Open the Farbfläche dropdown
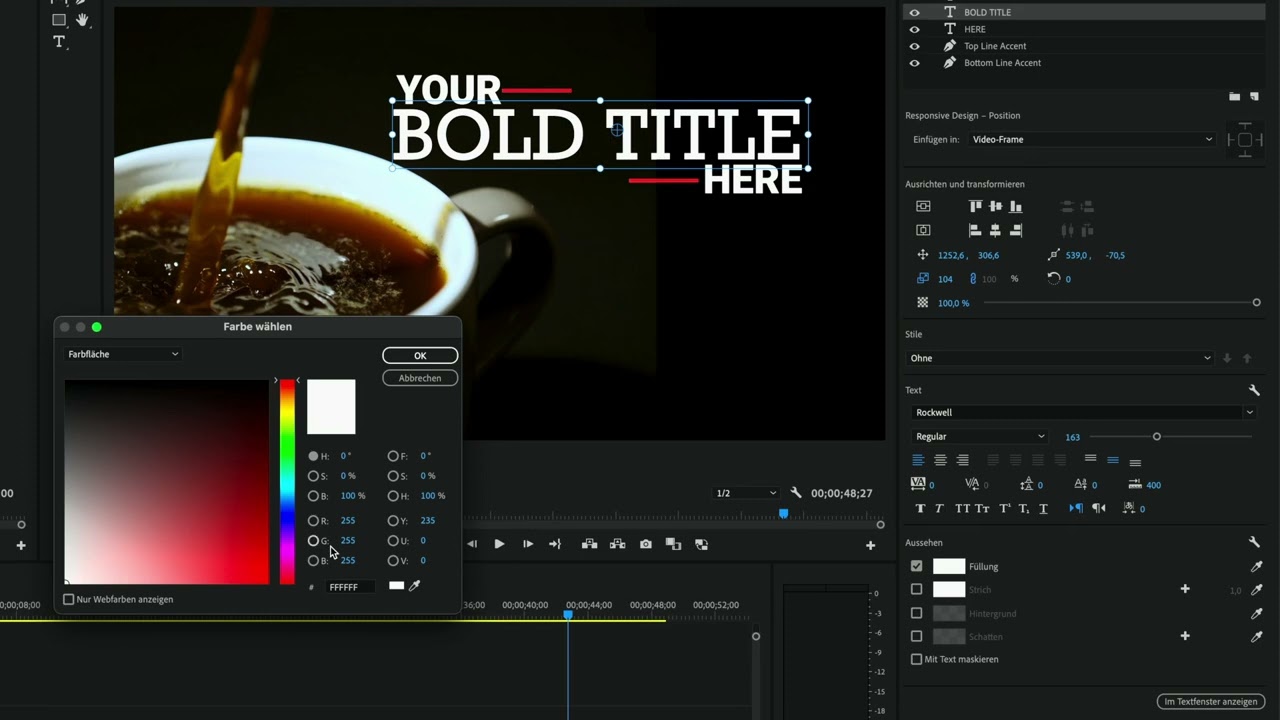 click(x=123, y=354)
